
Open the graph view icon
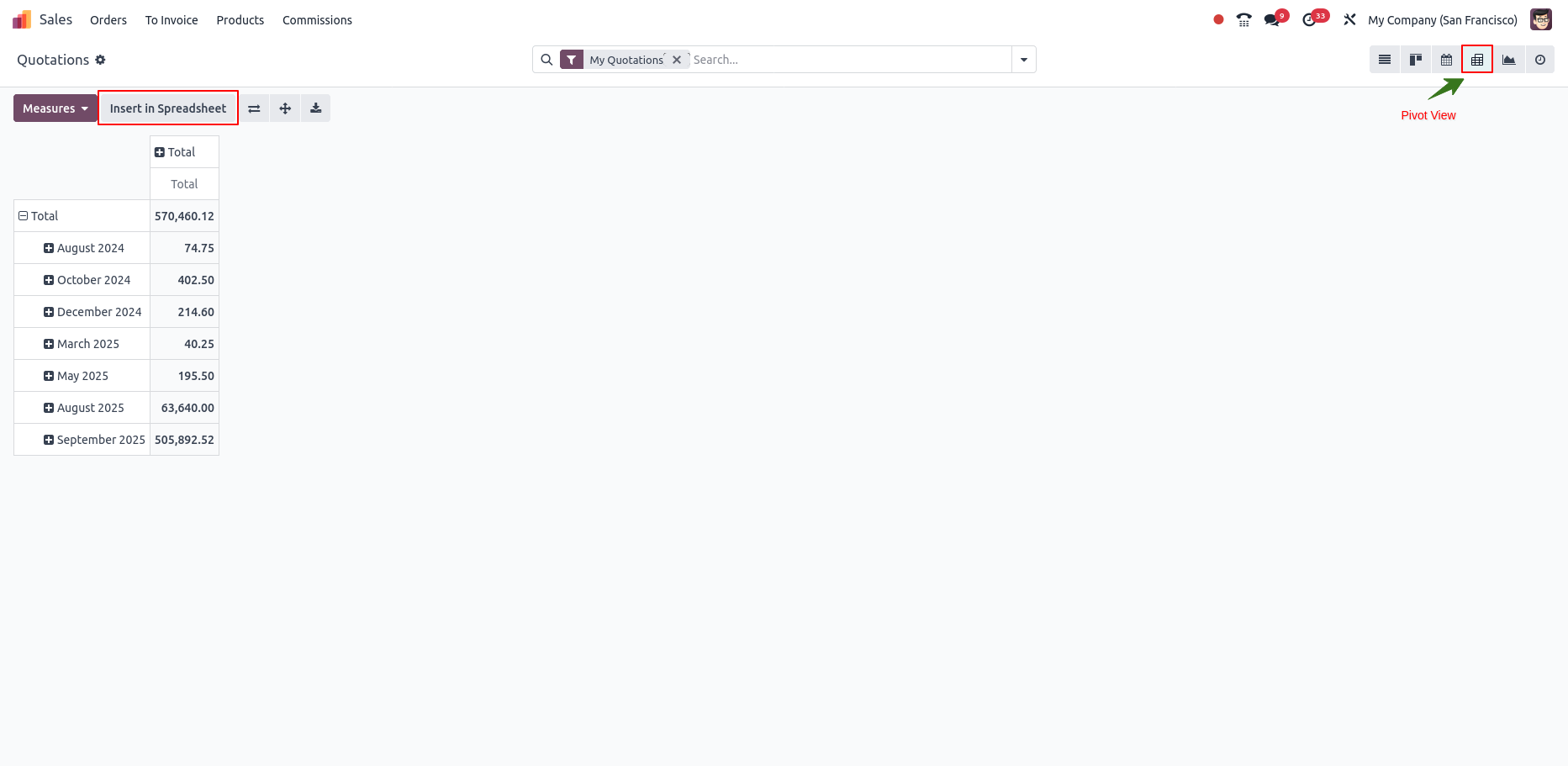(x=1509, y=60)
